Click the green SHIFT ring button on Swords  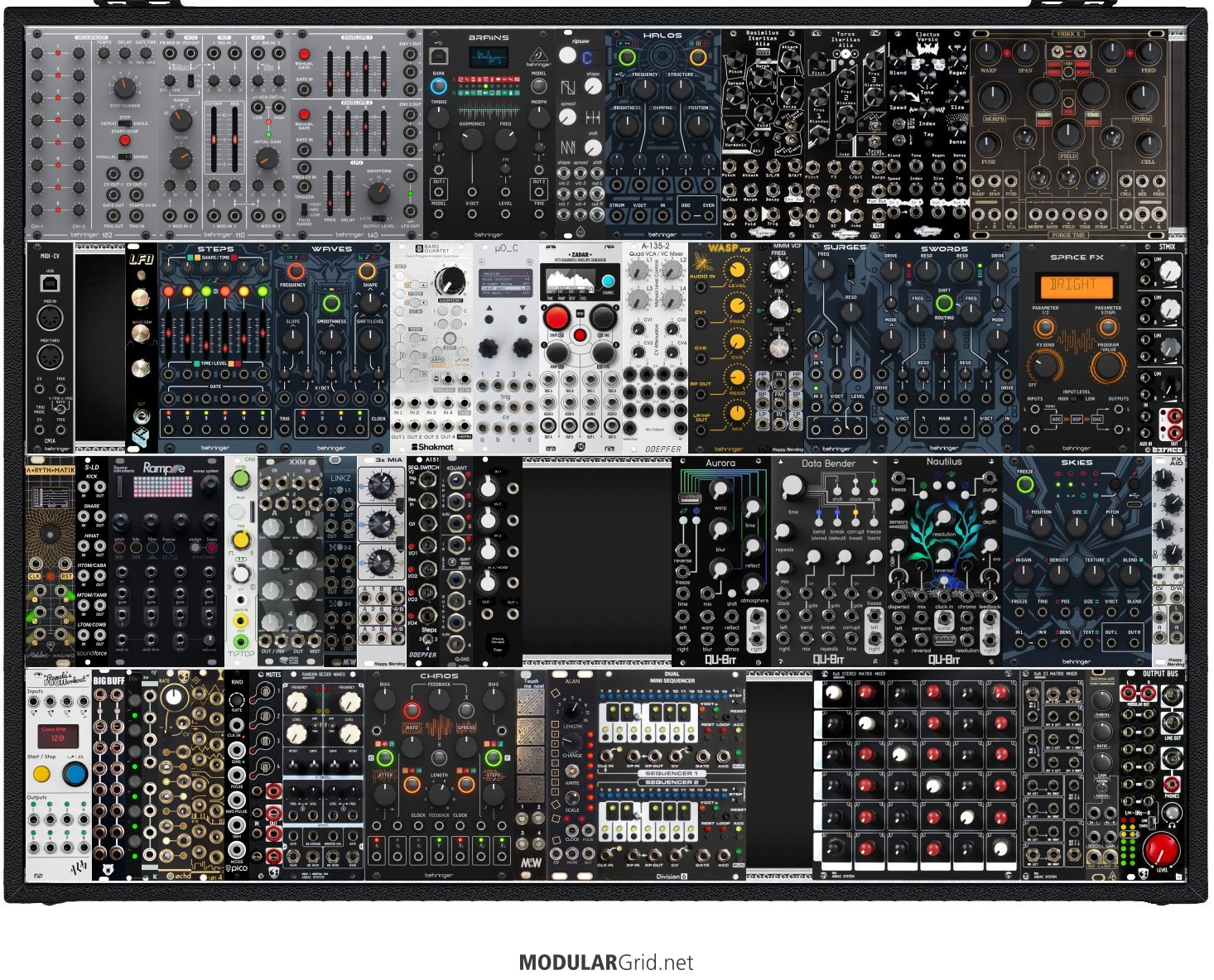pyautogui.click(x=944, y=304)
